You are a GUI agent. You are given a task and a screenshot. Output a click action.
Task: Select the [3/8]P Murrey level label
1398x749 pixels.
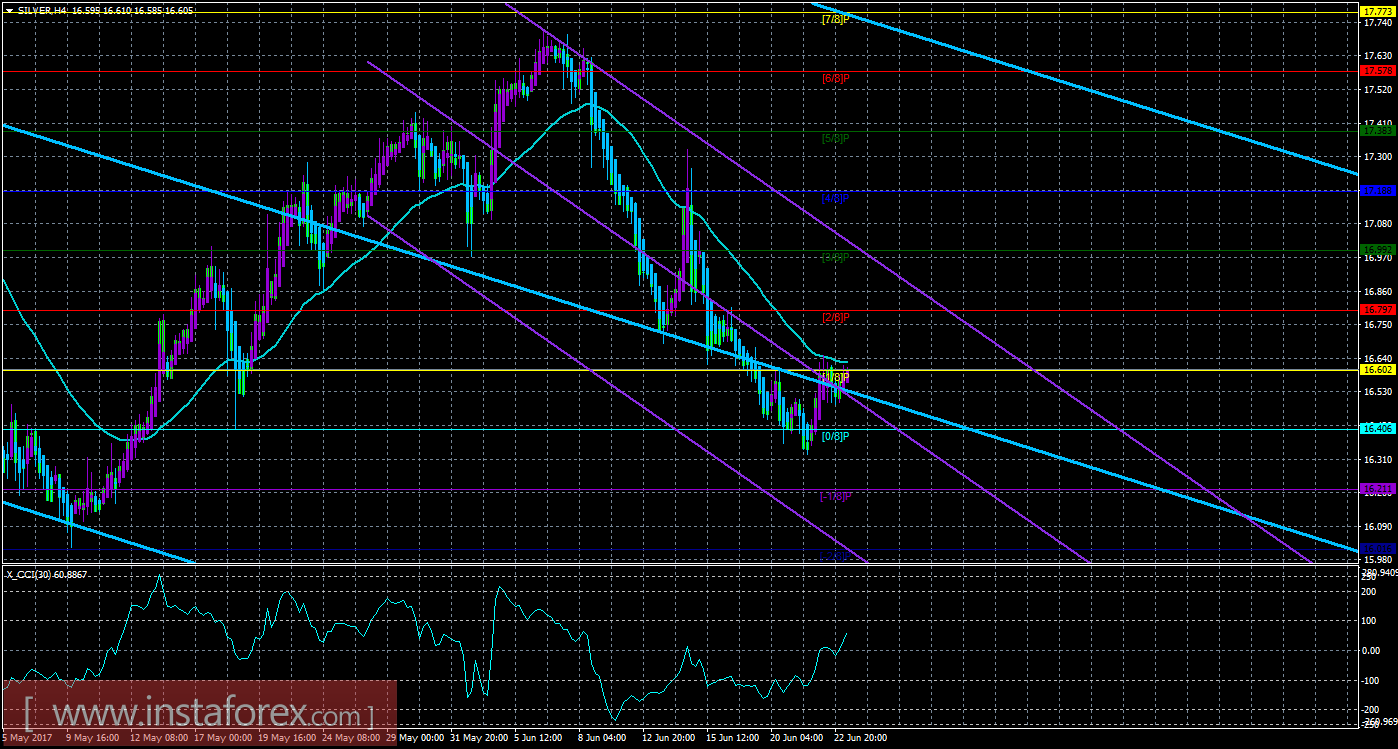coord(835,257)
